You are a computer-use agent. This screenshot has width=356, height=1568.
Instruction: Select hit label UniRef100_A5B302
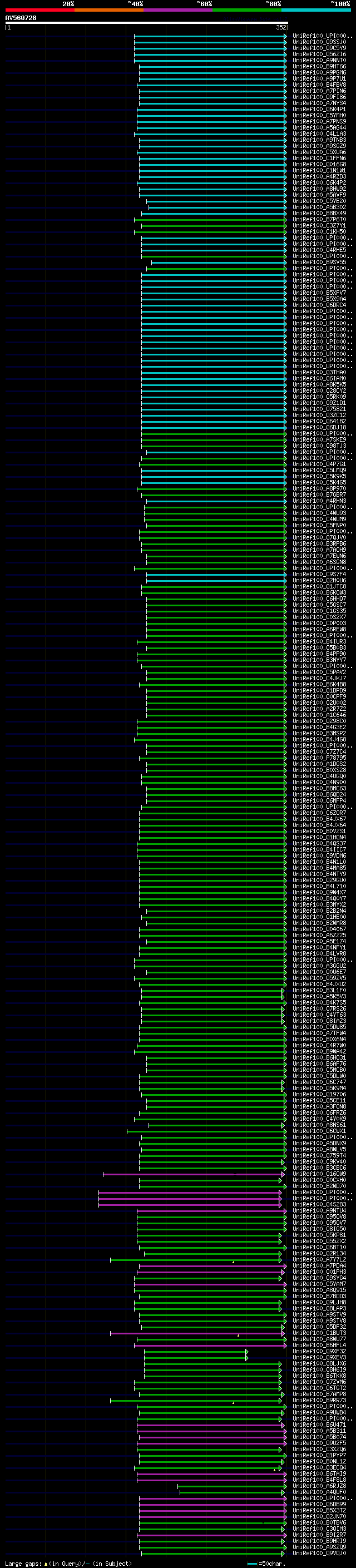(319, 207)
